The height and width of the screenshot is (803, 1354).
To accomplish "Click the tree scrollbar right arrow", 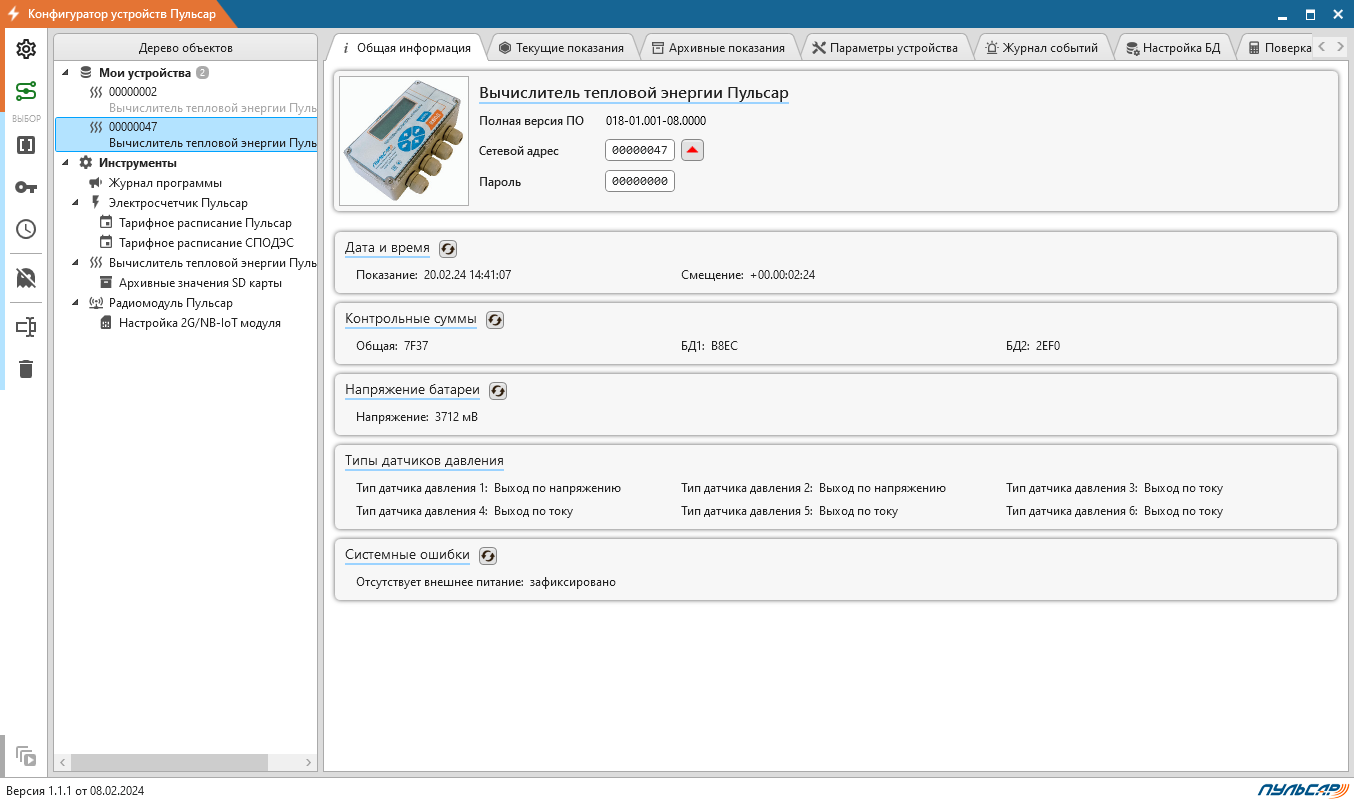I will coord(309,762).
